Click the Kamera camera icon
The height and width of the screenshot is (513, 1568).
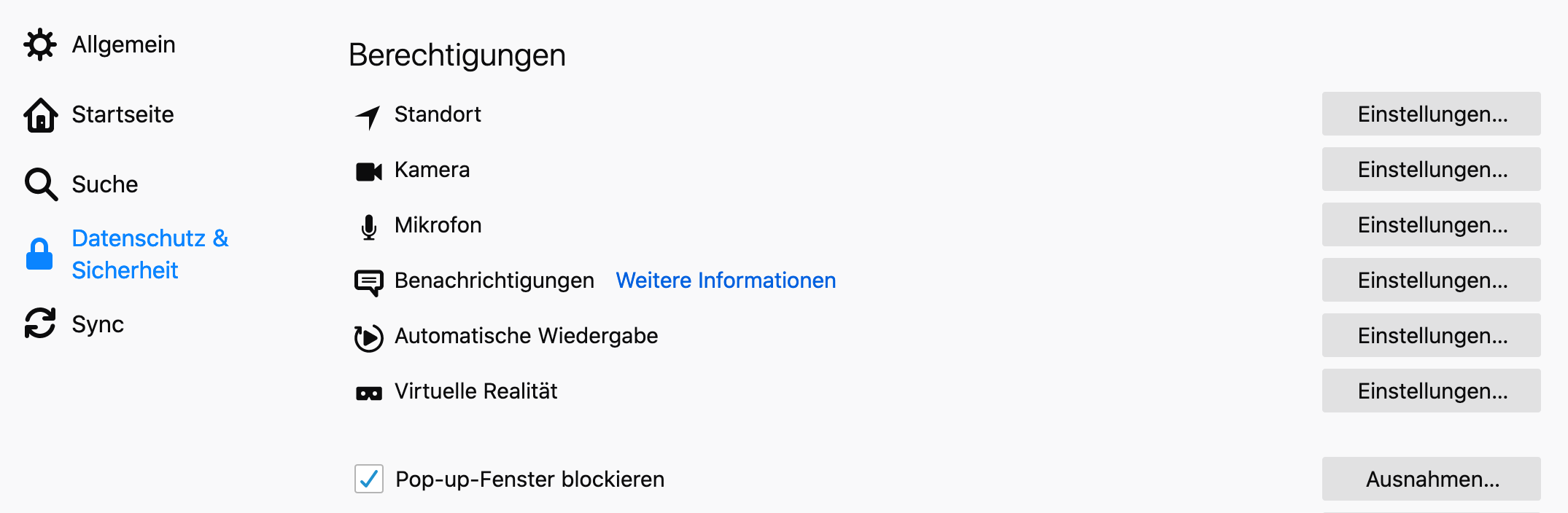click(369, 171)
